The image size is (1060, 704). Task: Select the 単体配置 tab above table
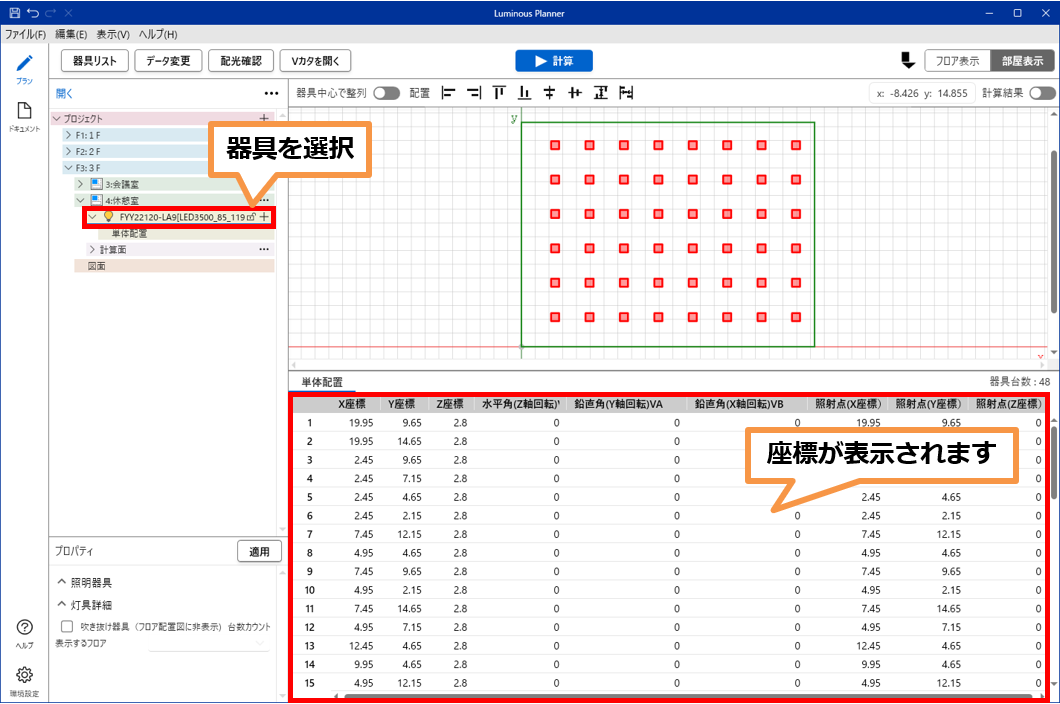pyautogui.click(x=322, y=382)
